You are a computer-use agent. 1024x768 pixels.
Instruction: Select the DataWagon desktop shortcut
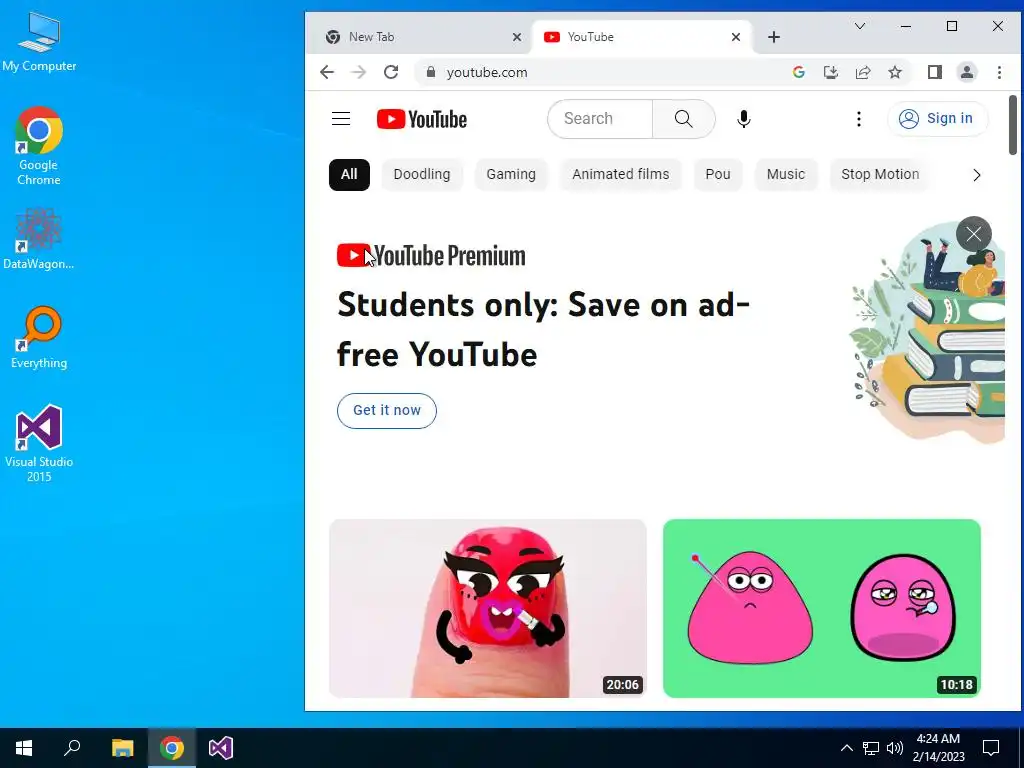[x=39, y=239]
